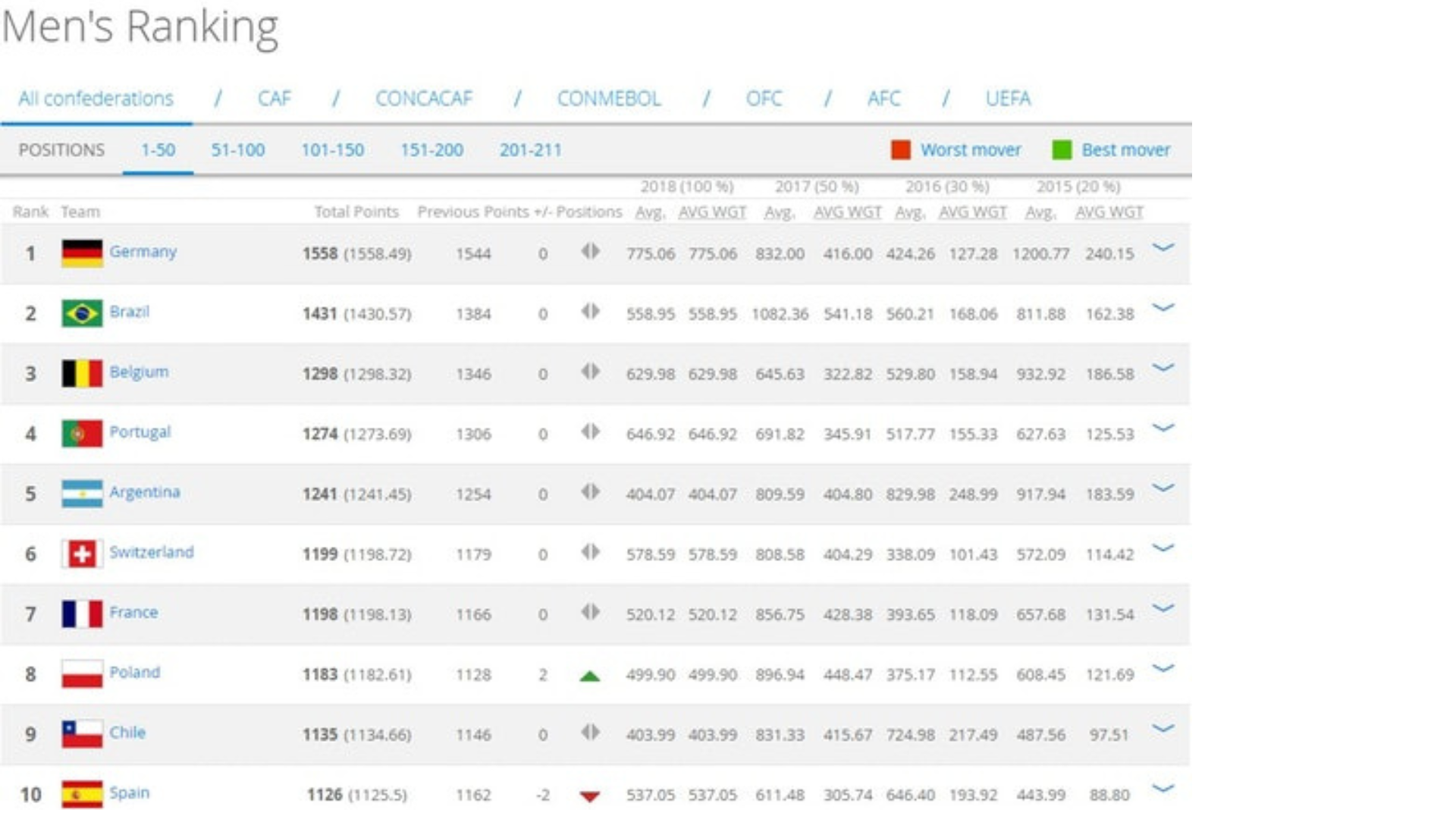Click the red Worst mover swatch
Viewport: 1456px width, 819px height.
click(x=901, y=150)
